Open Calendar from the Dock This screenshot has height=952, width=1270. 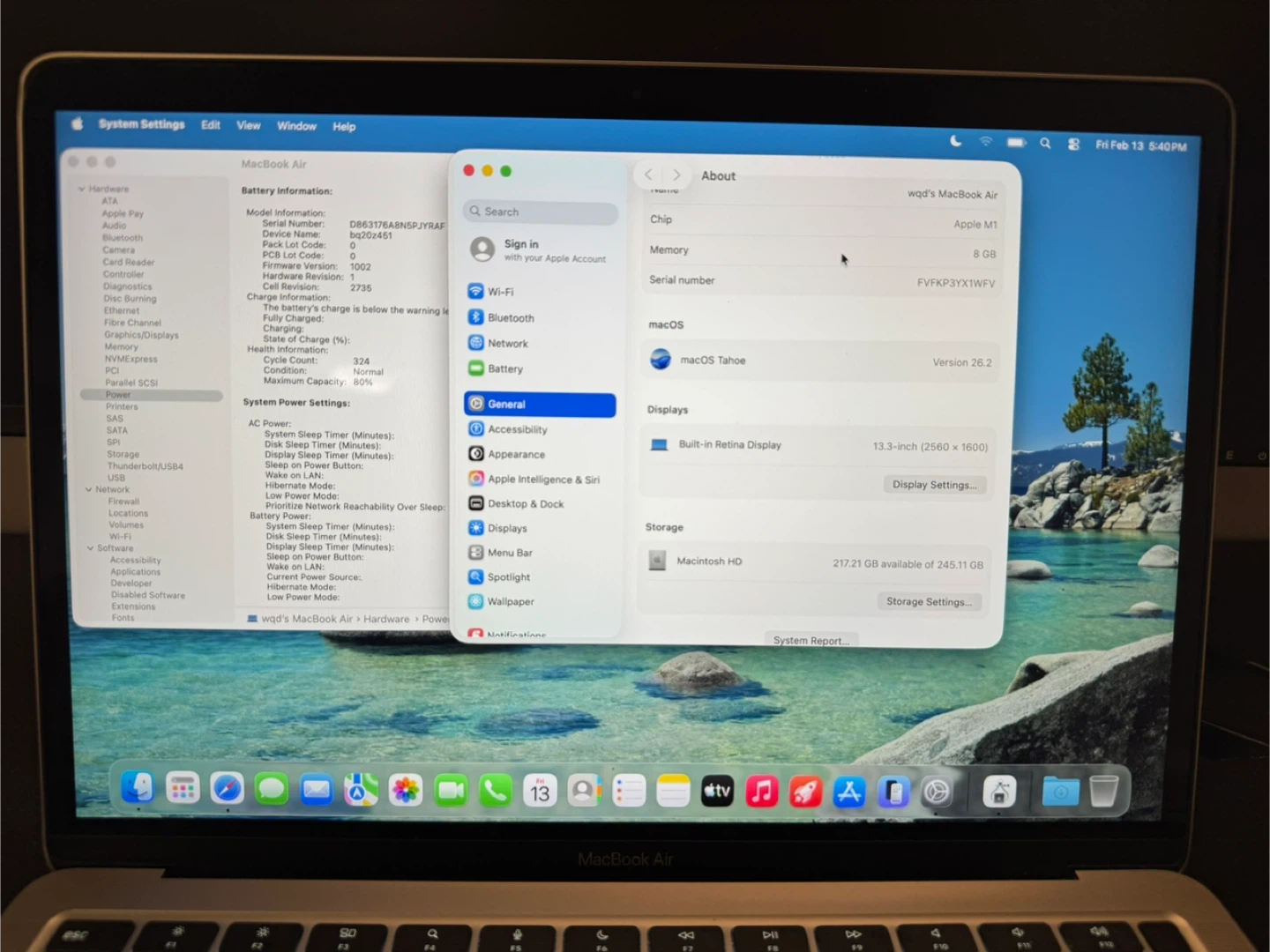tap(540, 791)
